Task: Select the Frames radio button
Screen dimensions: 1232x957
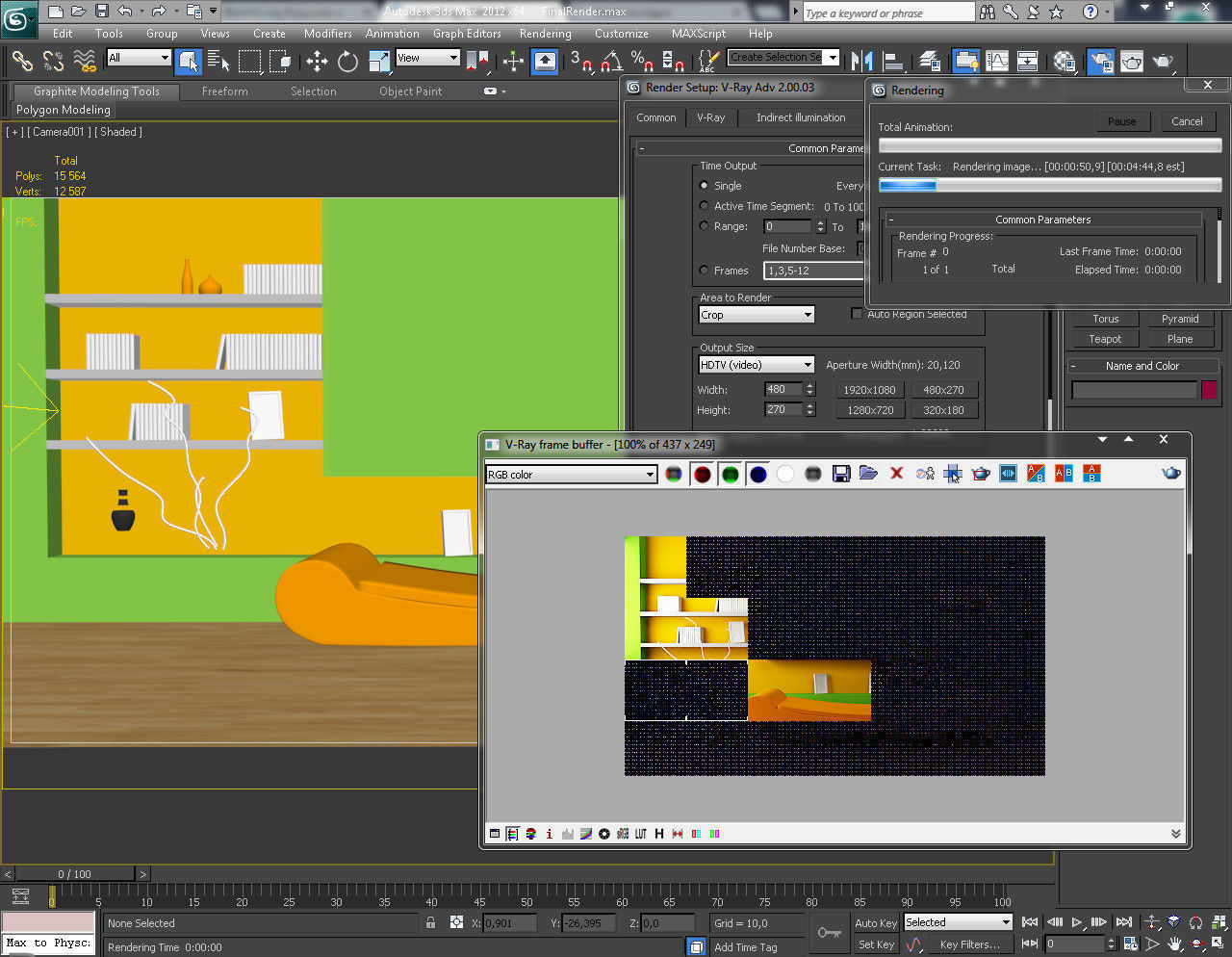Action: 704,271
